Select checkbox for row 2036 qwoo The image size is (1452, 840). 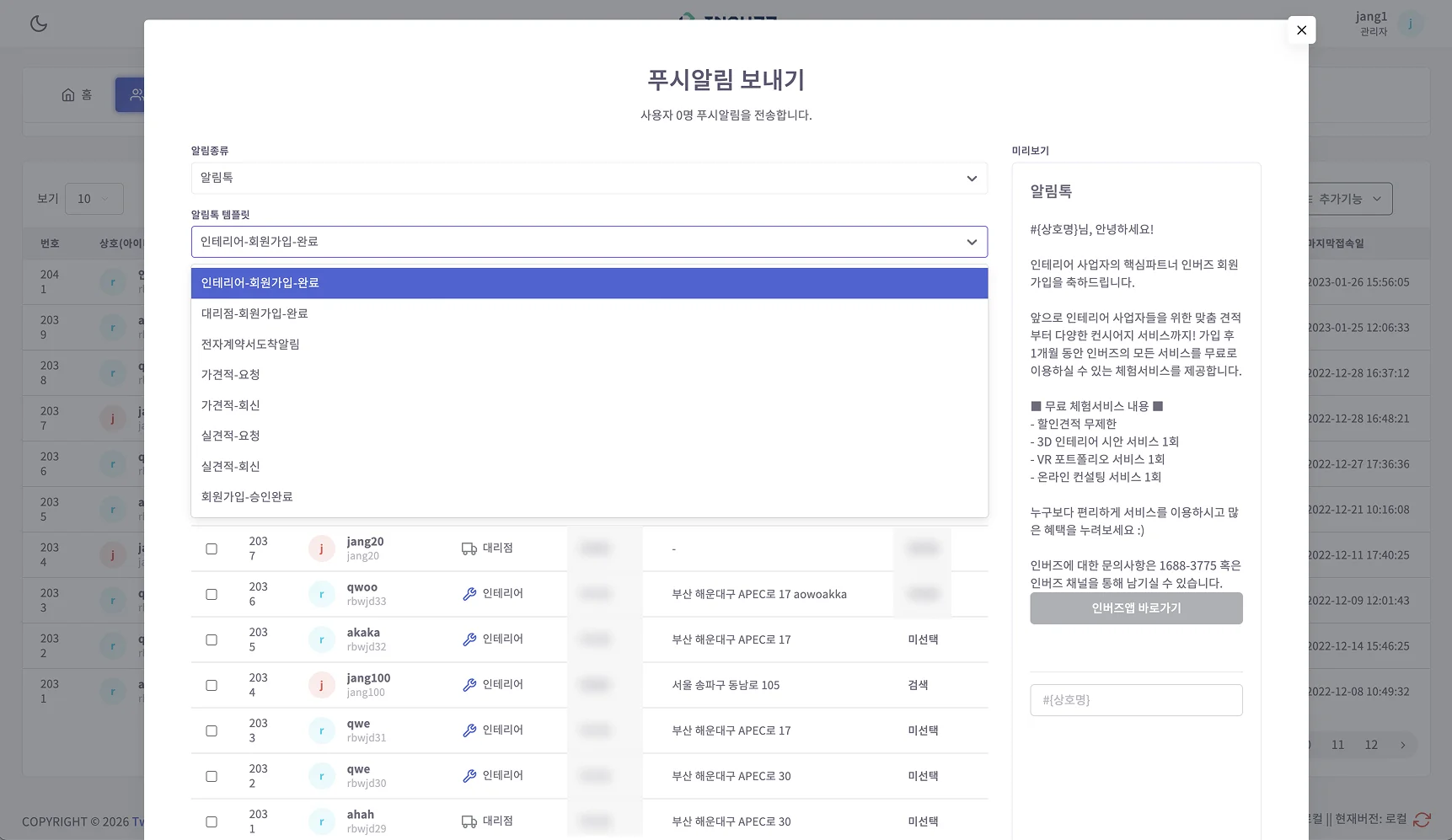[x=212, y=594]
